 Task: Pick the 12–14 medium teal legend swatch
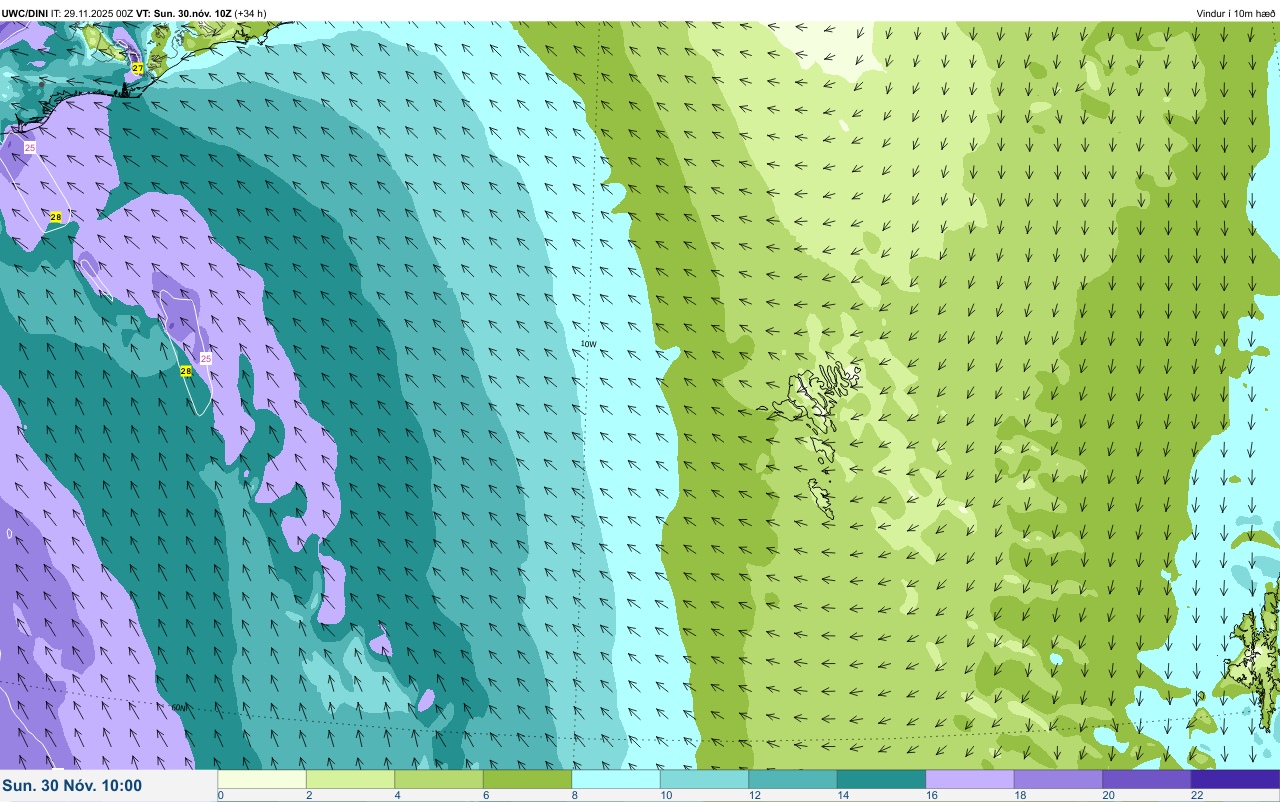point(793,779)
